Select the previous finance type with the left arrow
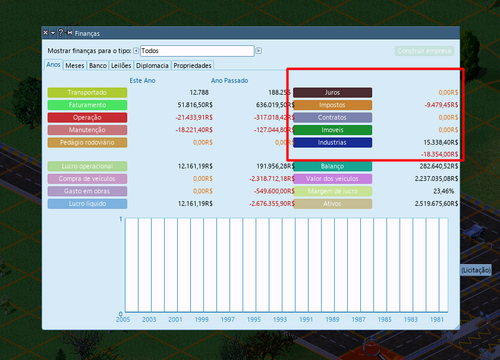 (136, 51)
